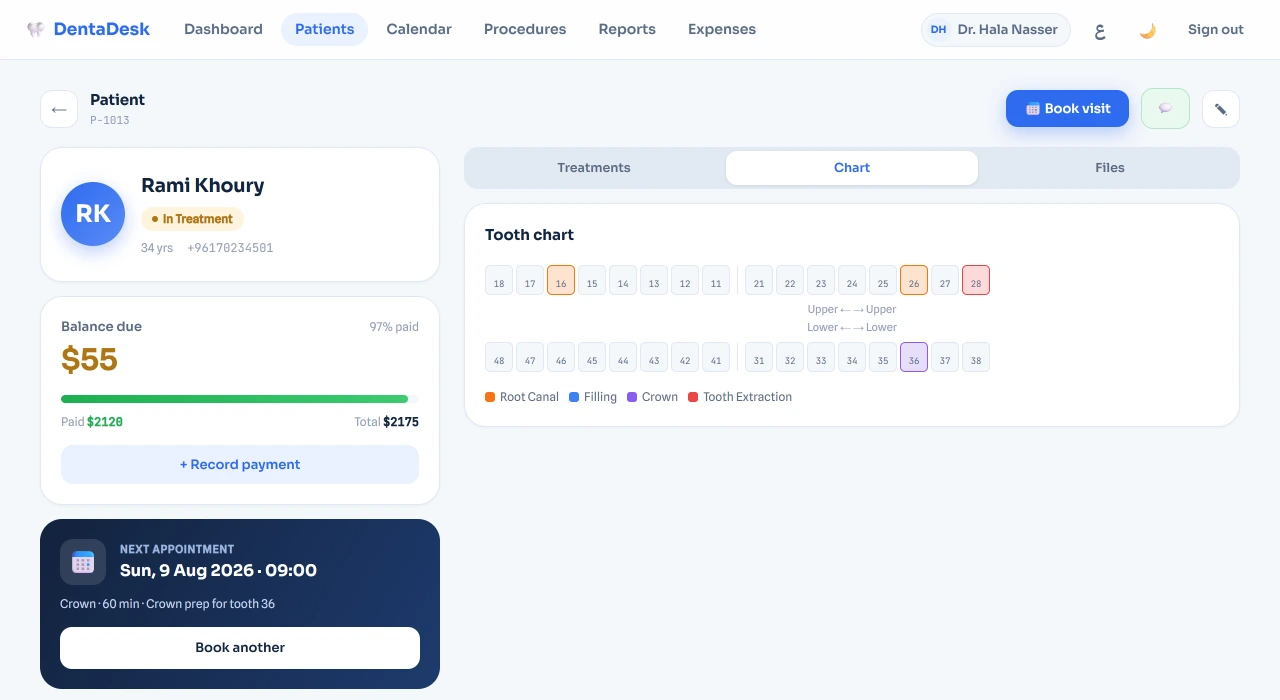Open the Dashboard page

pos(223,30)
